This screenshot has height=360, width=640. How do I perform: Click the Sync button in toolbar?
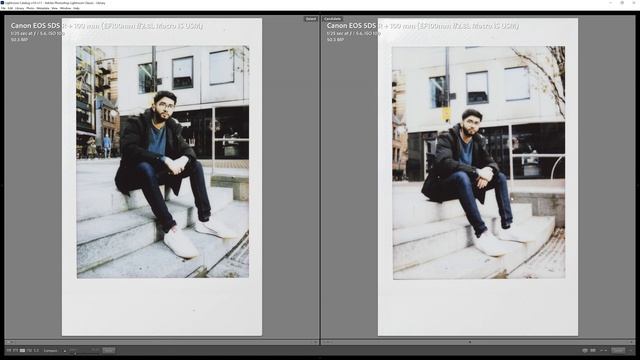pyautogui.click(x=109, y=350)
